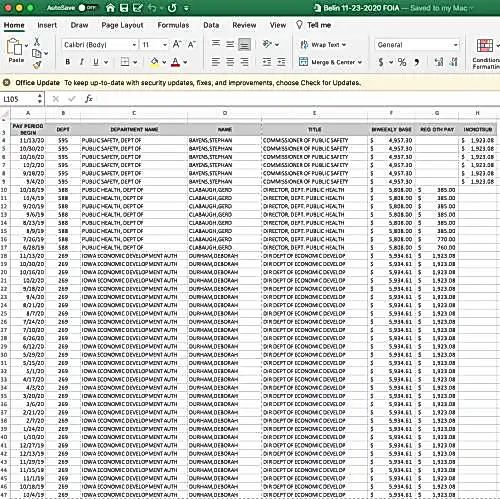Apply the red Font Color
Image resolution: width=500 pixels, height=499 pixels.
175,62
